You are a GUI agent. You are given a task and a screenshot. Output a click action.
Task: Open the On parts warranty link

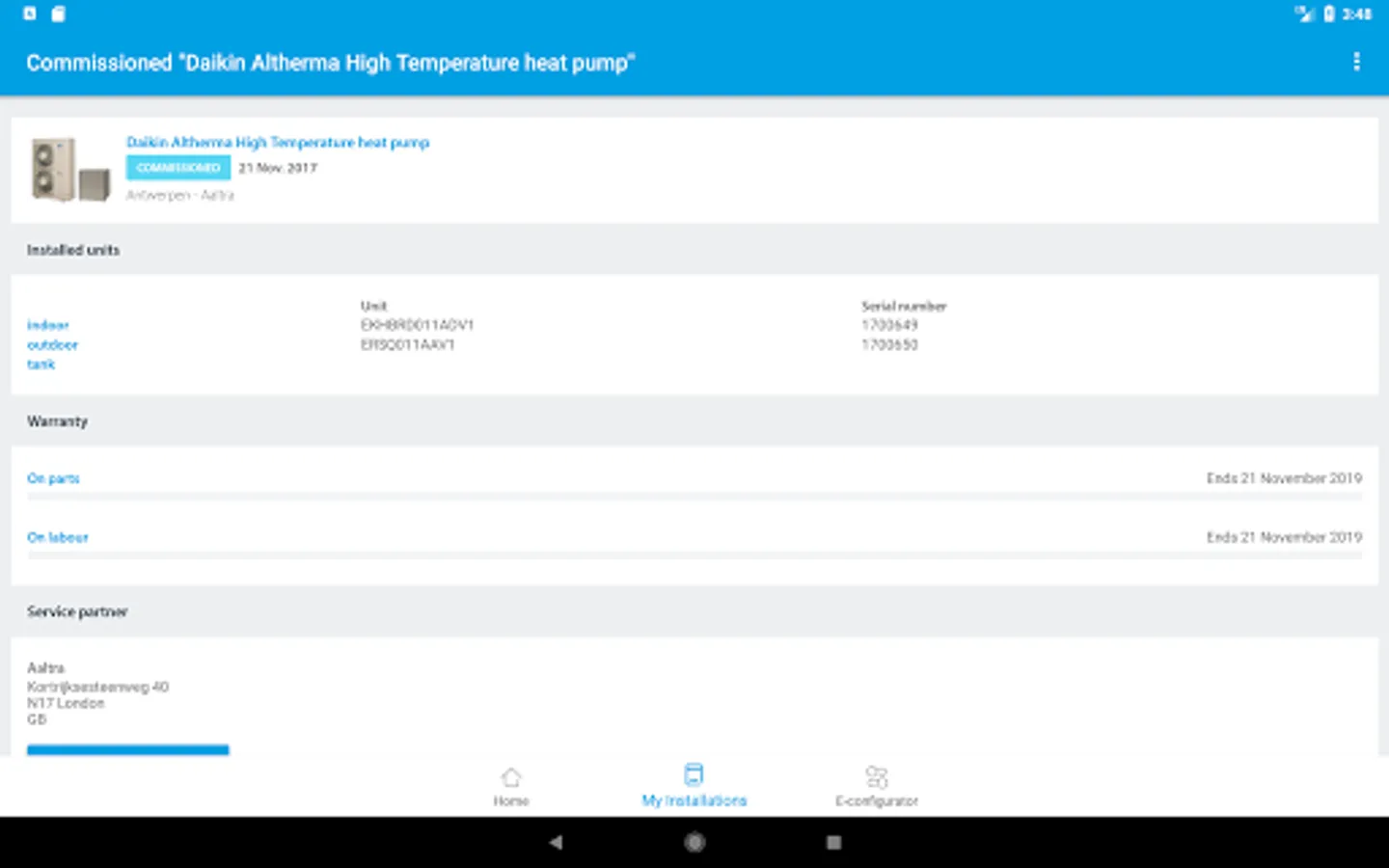coord(53,478)
